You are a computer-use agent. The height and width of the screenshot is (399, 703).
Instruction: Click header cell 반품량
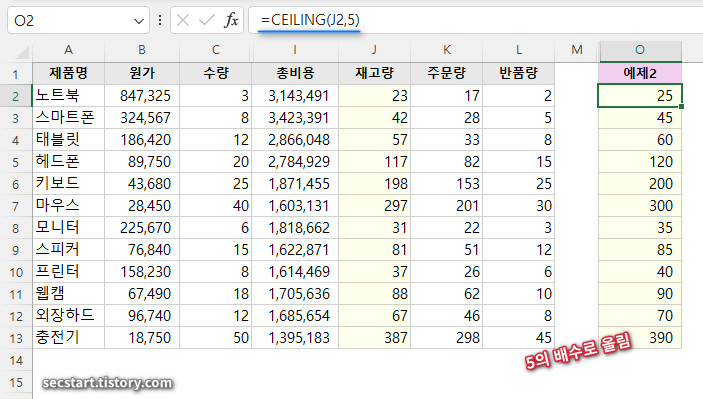click(x=518, y=74)
